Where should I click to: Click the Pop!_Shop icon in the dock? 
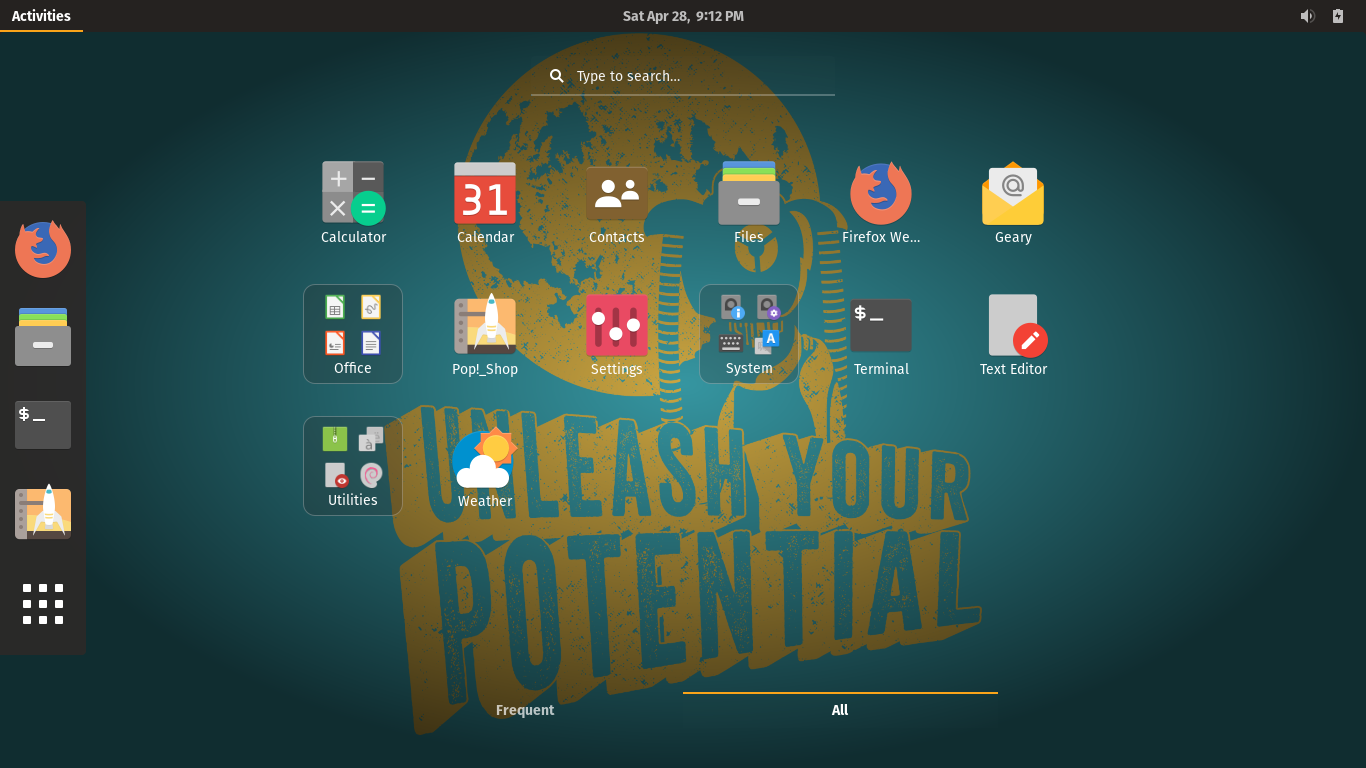43,513
